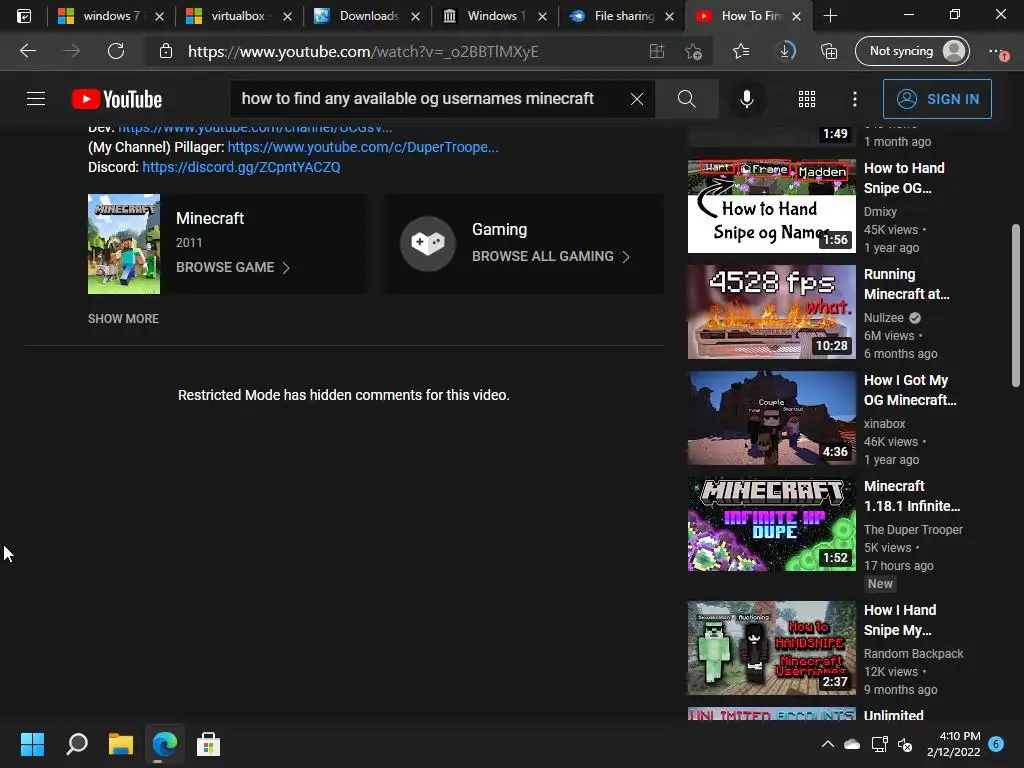Click BROWSE GAME for Minecraft
1024x768 pixels.
232,267
